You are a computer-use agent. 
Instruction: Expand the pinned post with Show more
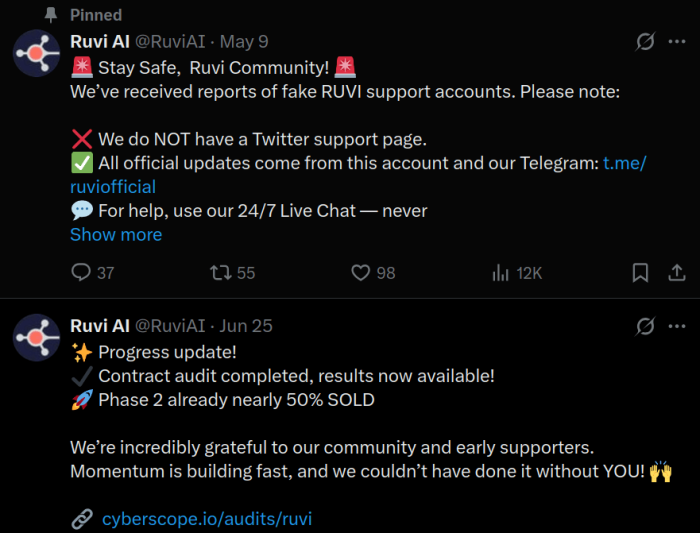[x=116, y=234]
